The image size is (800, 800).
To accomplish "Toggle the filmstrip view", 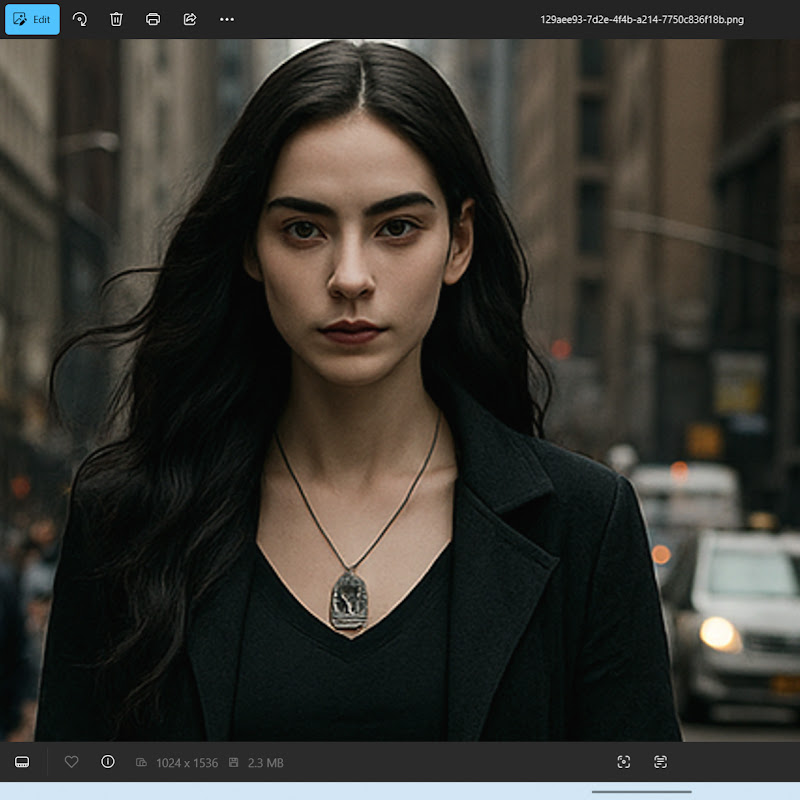I will click(x=22, y=762).
